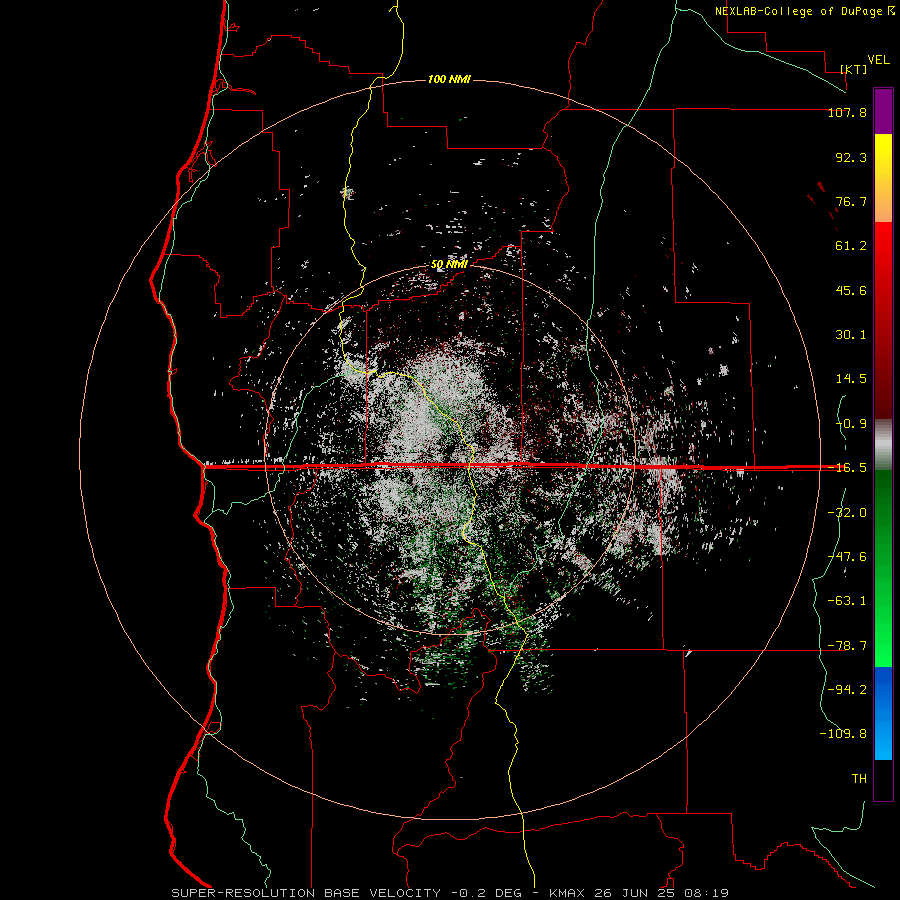The width and height of the screenshot is (900, 900).
Task: Click the -109.8 scale value
Action: (843, 734)
